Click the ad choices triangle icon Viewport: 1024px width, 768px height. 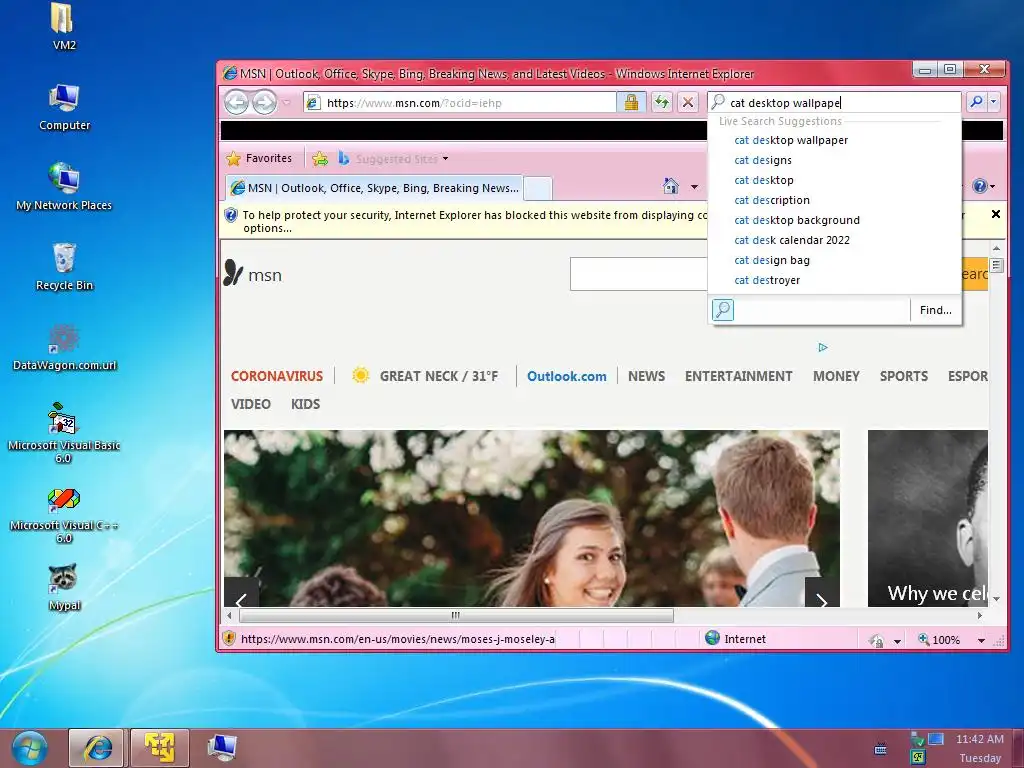(823, 347)
